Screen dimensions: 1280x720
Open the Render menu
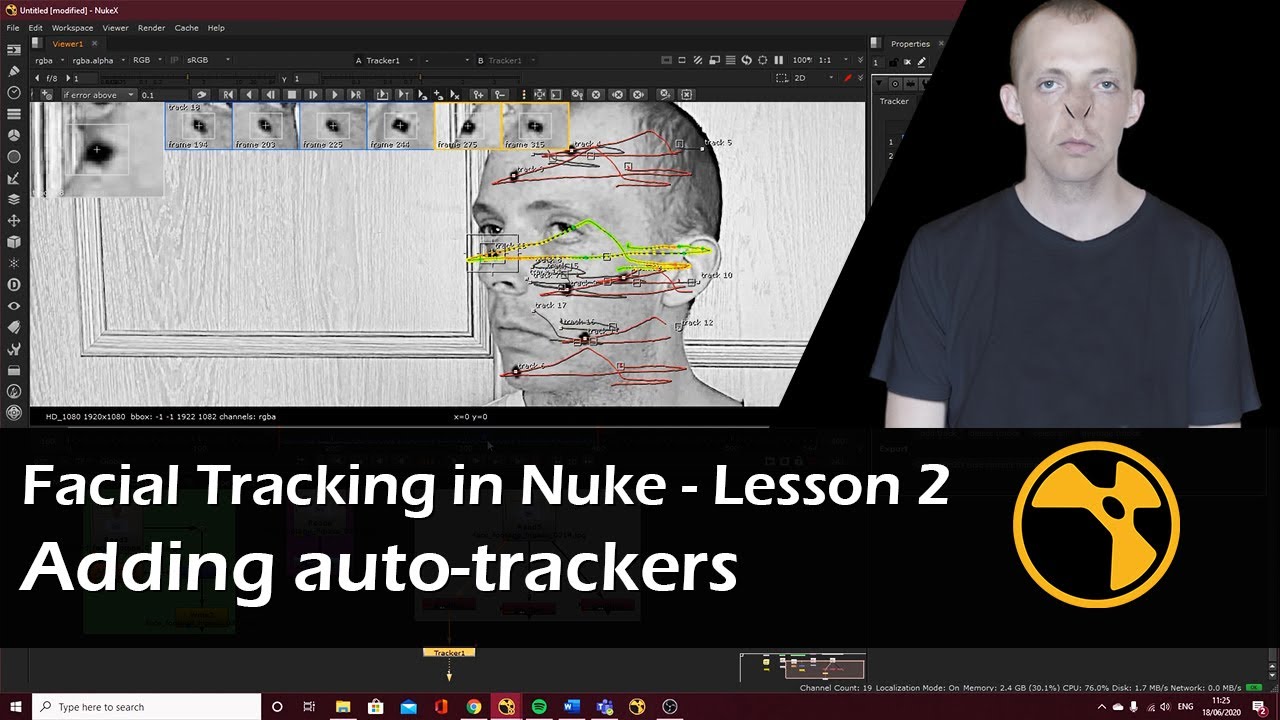pyautogui.click(x=152, y=28)
